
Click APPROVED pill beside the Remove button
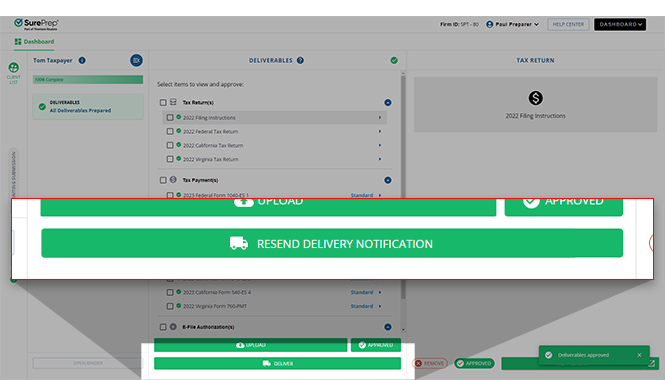[x=475, y=363]
